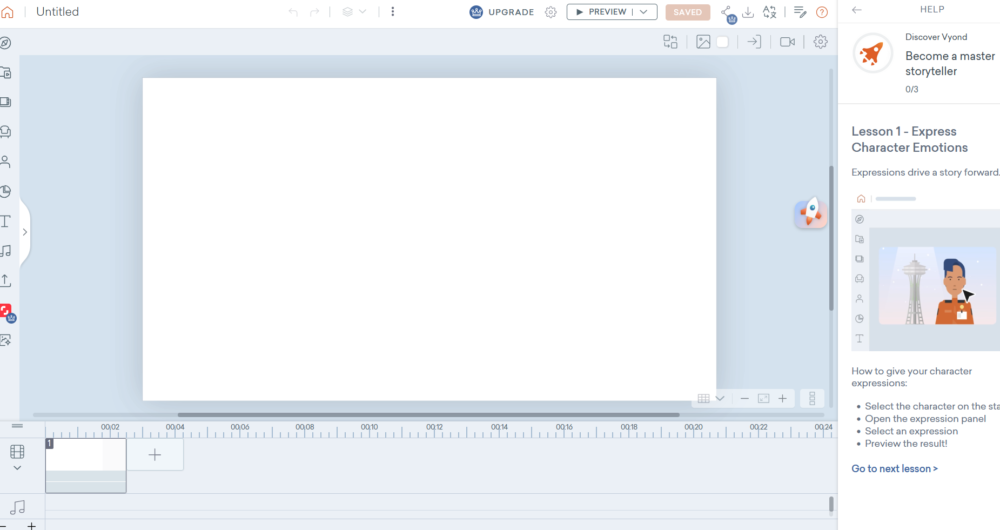This screenshot has height=530, width=1000.
Task: Open the Enter effect scene transition icon
Action: click(754, 42)
